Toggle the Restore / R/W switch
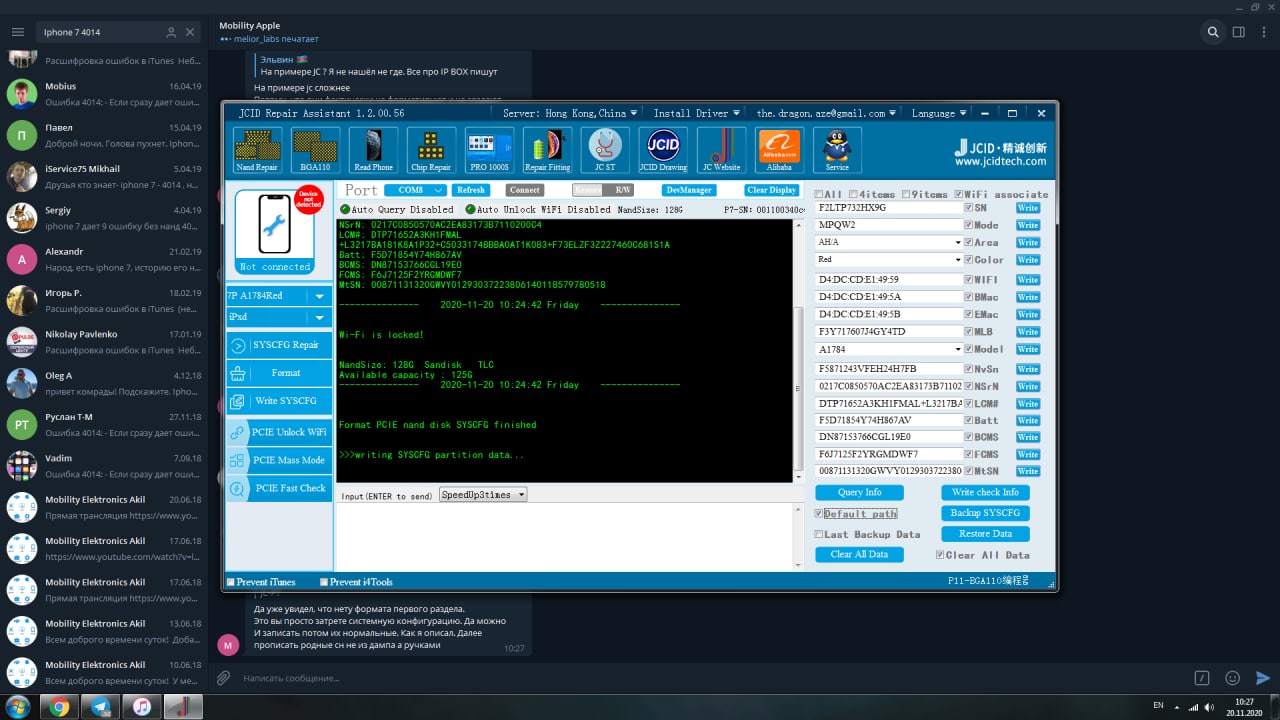The width and height of the screenshot is (1280, 720). (603, 190)
